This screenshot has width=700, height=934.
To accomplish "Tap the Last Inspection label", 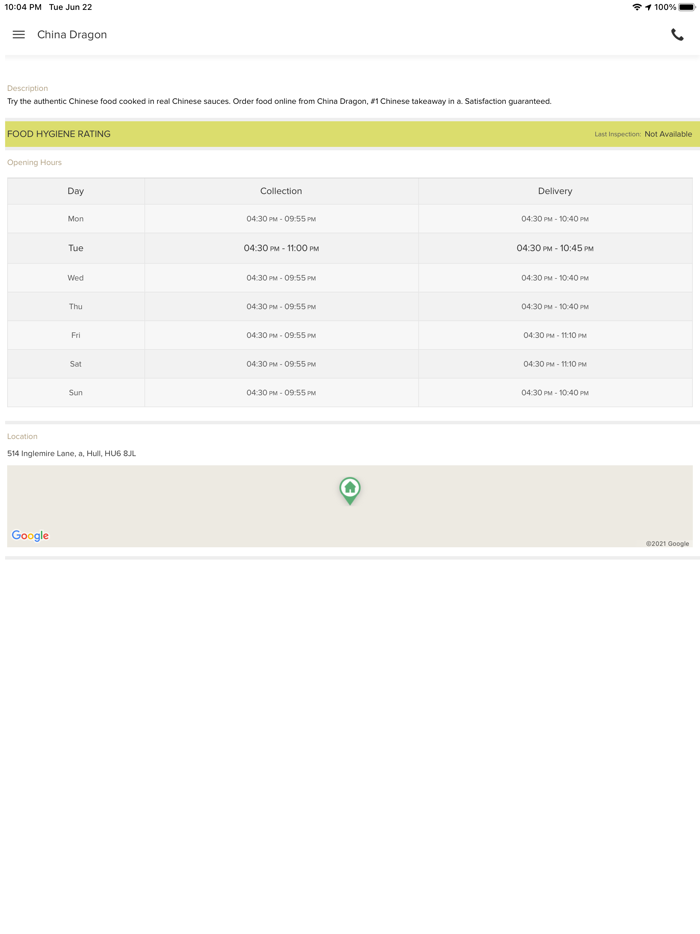I will click(x=617, y=134).
